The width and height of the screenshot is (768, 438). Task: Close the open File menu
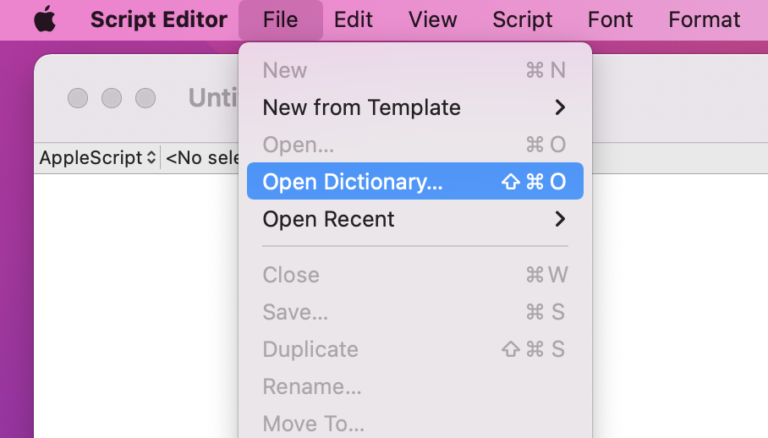tap(281, 20)
